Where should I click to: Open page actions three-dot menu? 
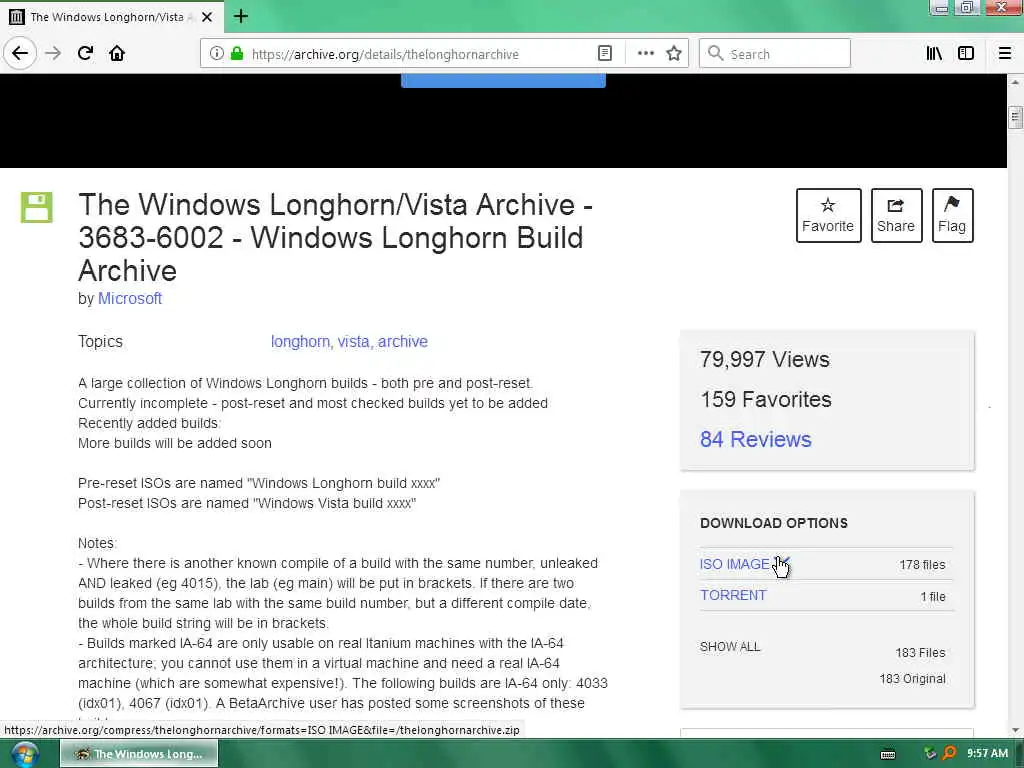point(645,54)
